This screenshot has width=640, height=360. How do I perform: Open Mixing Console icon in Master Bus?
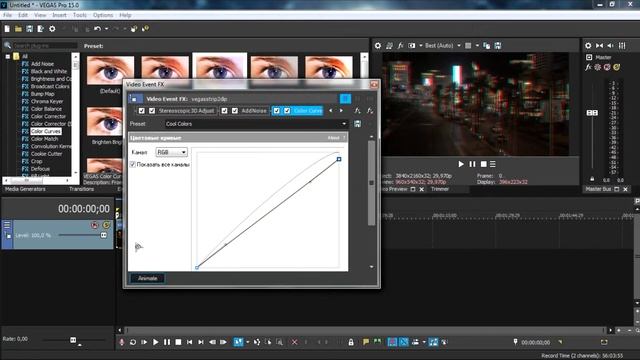[622, 46]
